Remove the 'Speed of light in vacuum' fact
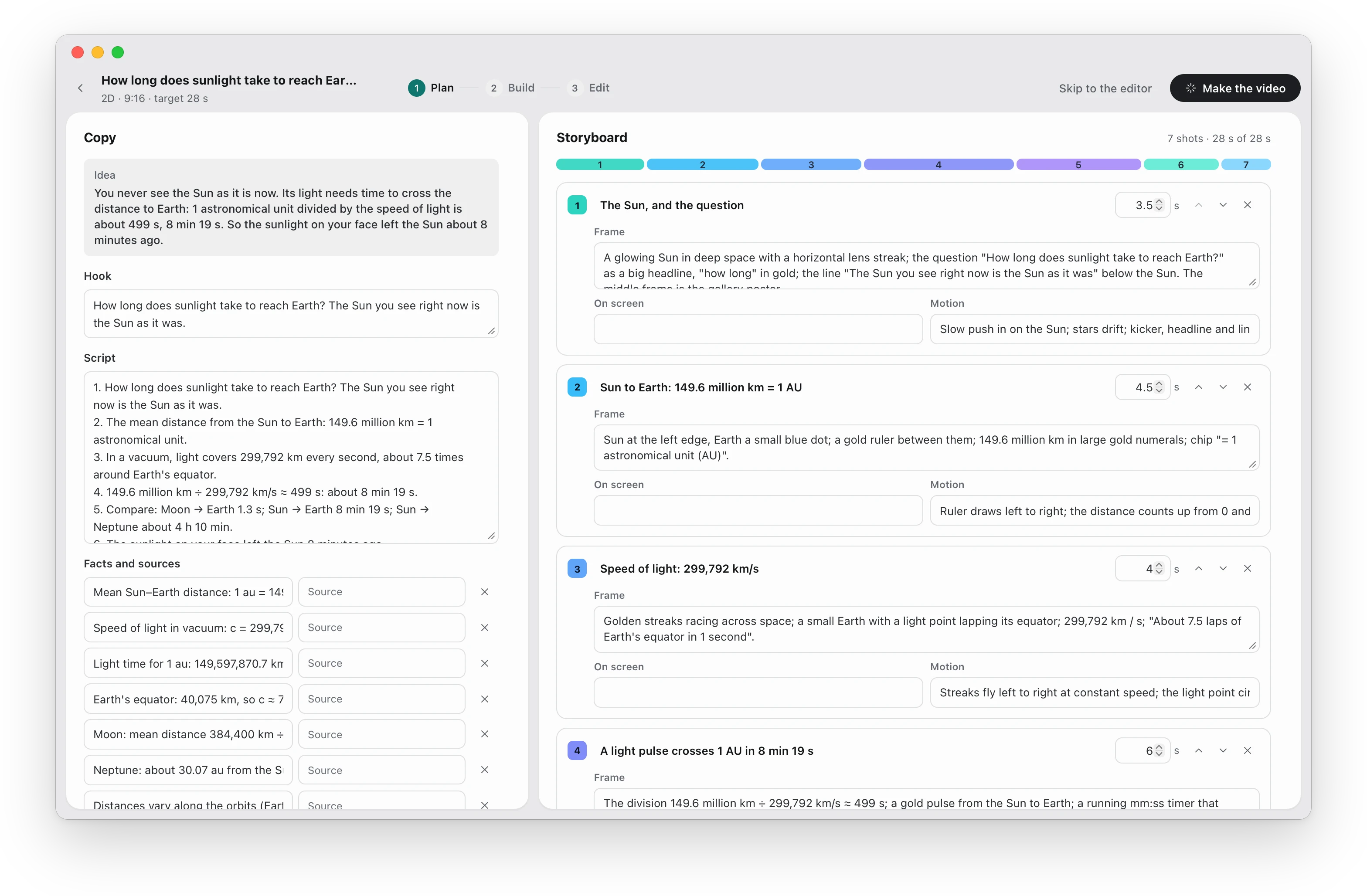 pos(484,628)
